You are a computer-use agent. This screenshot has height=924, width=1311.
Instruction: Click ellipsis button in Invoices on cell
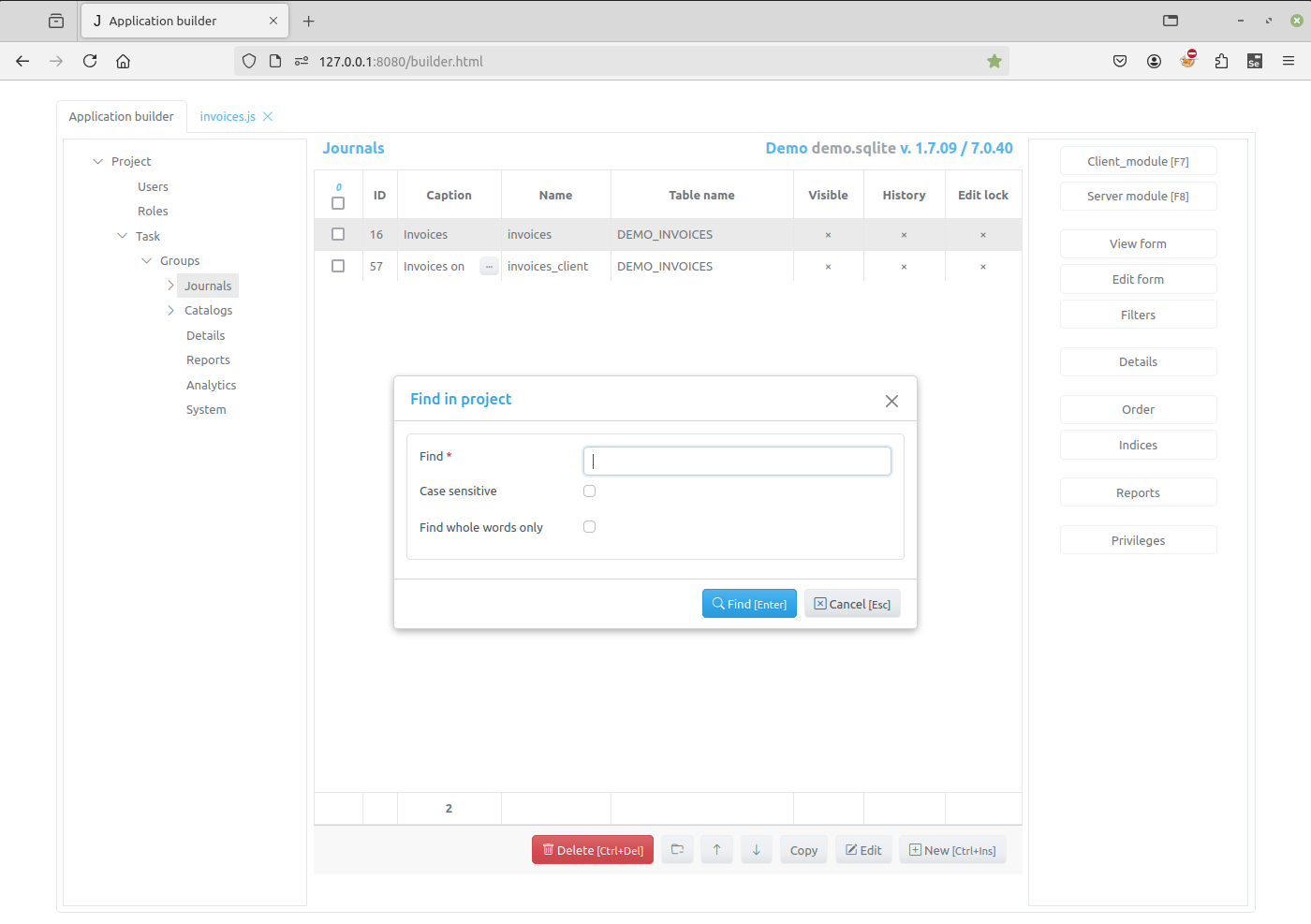coord(489,266)
